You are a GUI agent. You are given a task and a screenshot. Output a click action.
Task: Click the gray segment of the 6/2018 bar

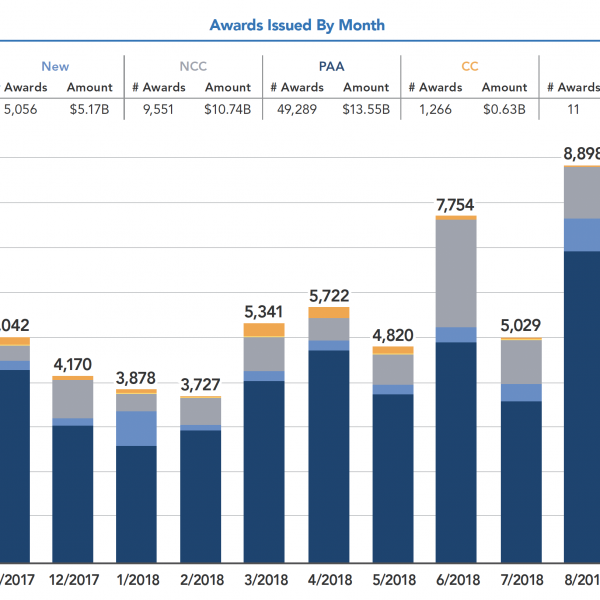tap(456, 272)
